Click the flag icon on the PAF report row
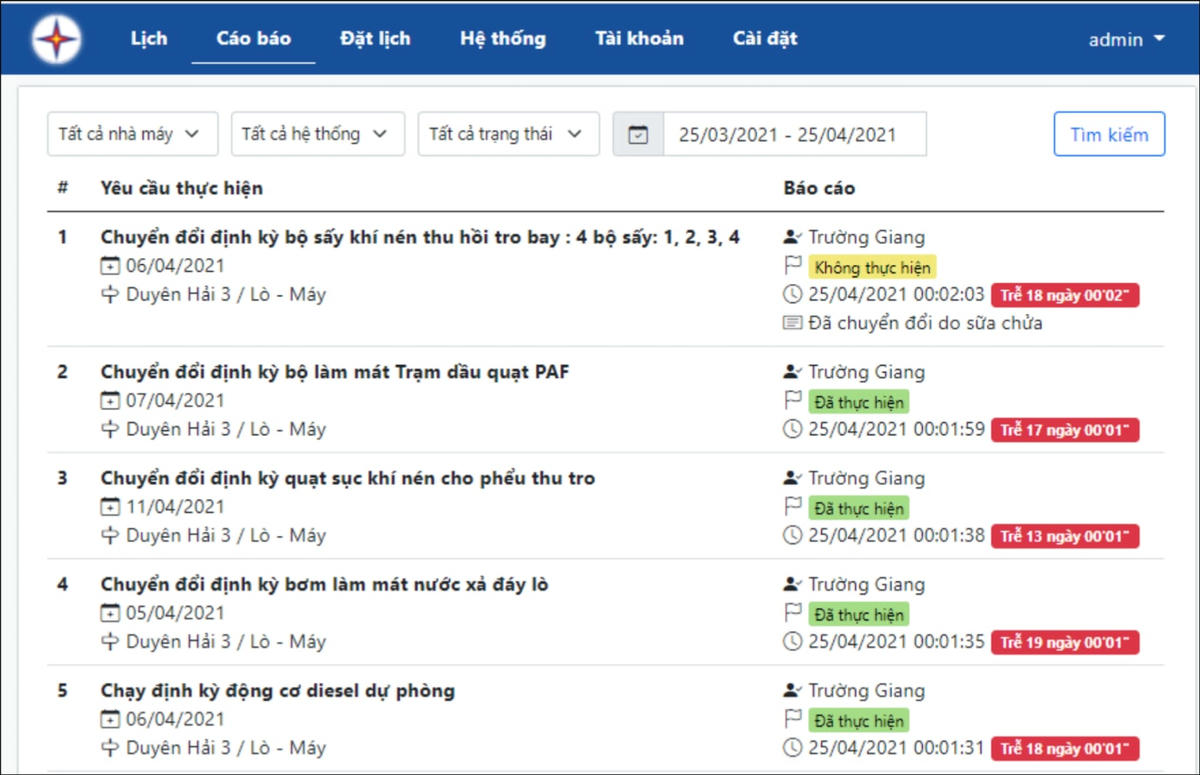1200x775 pixels. [x=791, y=401]
